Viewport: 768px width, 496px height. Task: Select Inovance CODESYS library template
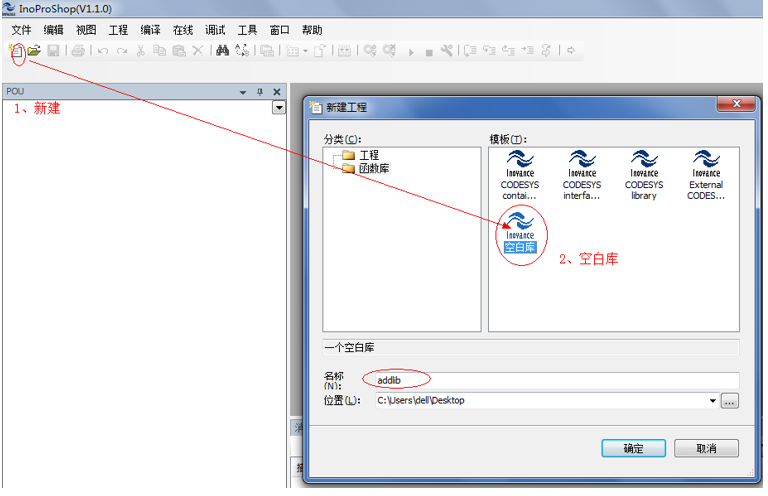(x=644, y=175)
